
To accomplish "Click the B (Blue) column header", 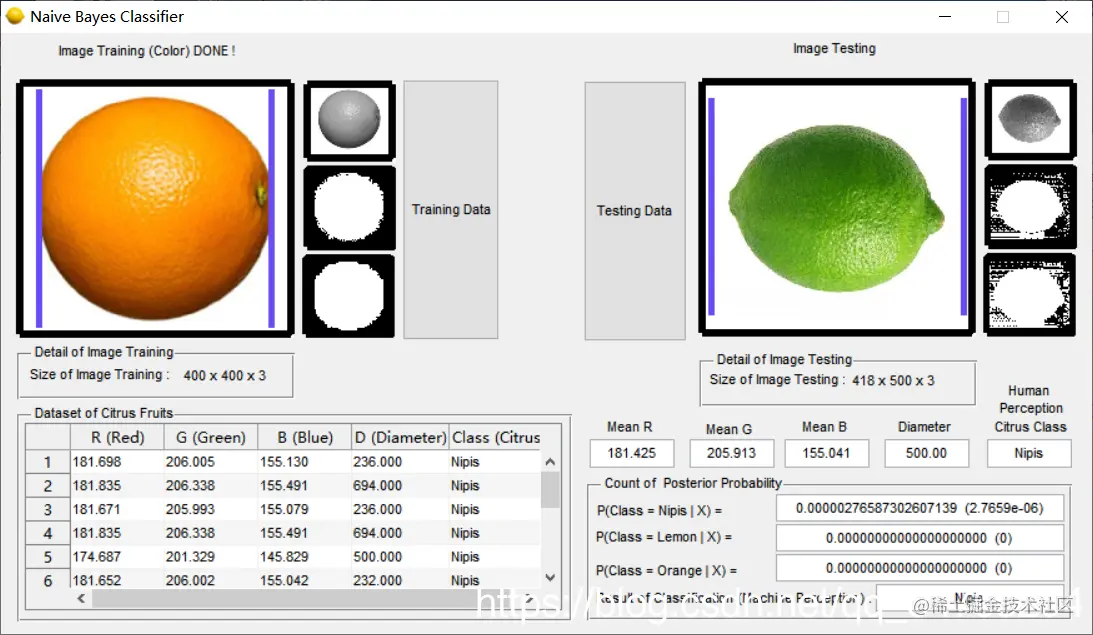I will point(305,438).
